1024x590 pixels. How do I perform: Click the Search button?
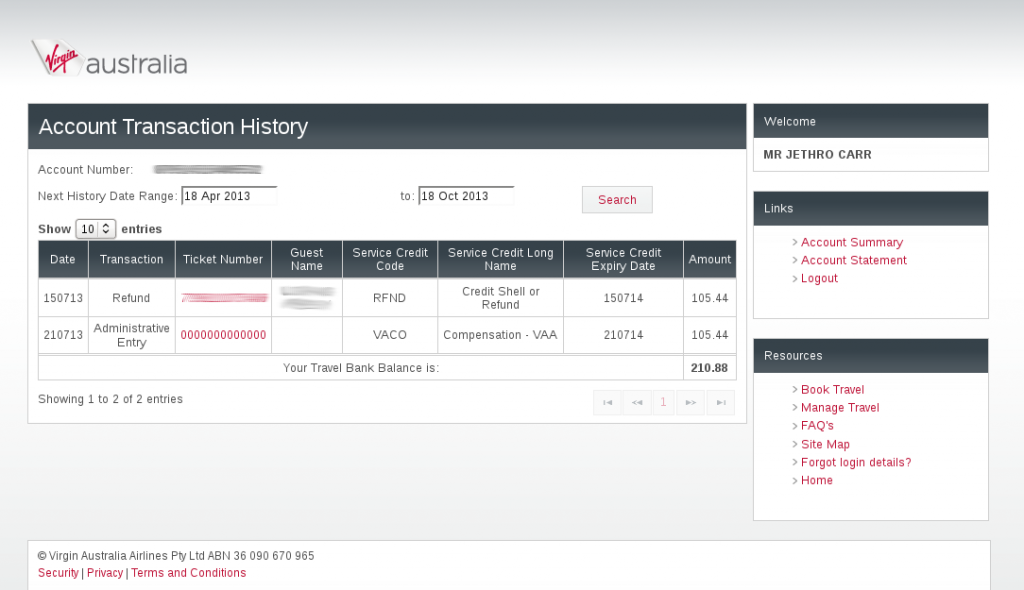coord(617,200)
